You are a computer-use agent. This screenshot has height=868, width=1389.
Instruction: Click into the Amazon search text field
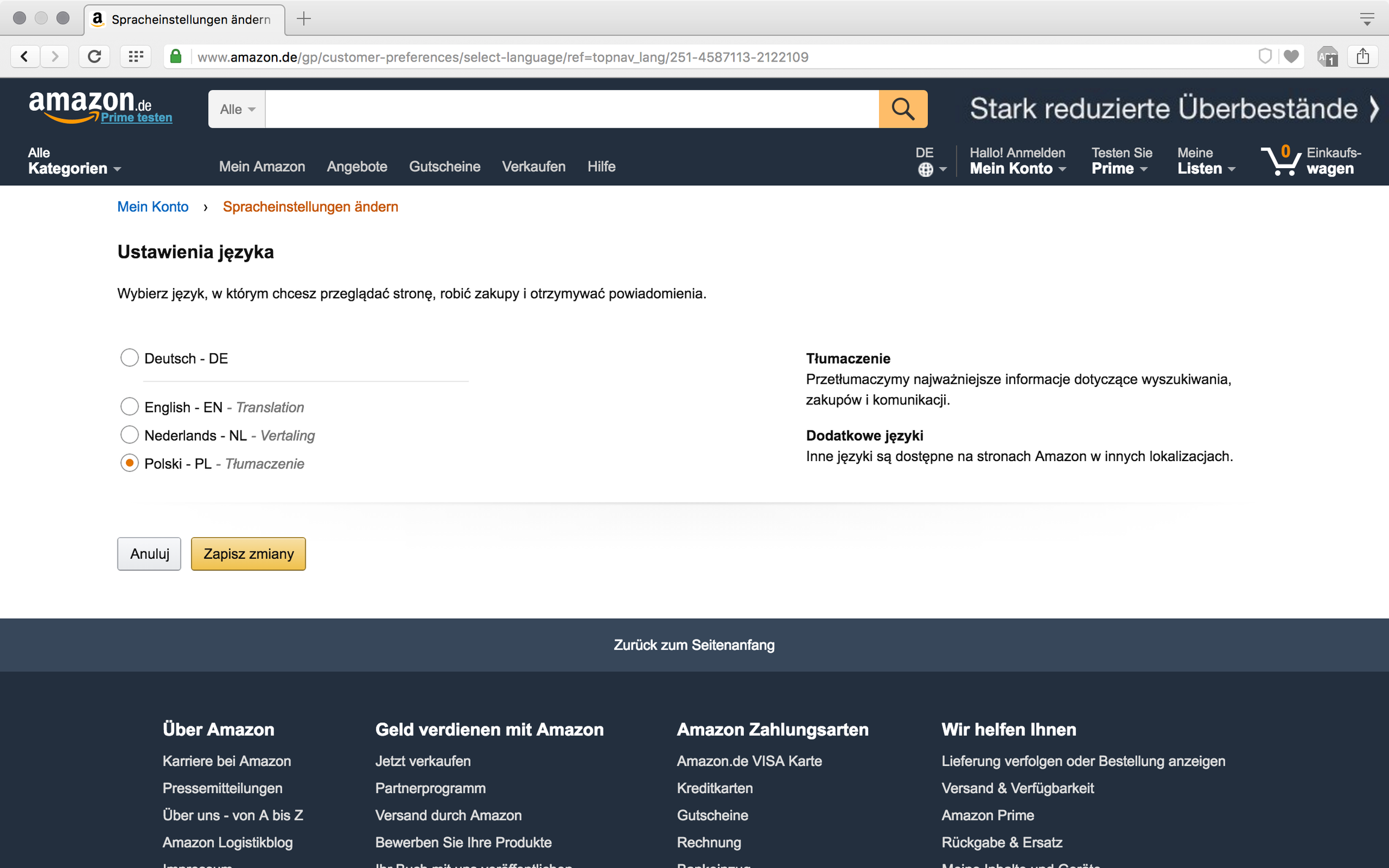point(572,109)
